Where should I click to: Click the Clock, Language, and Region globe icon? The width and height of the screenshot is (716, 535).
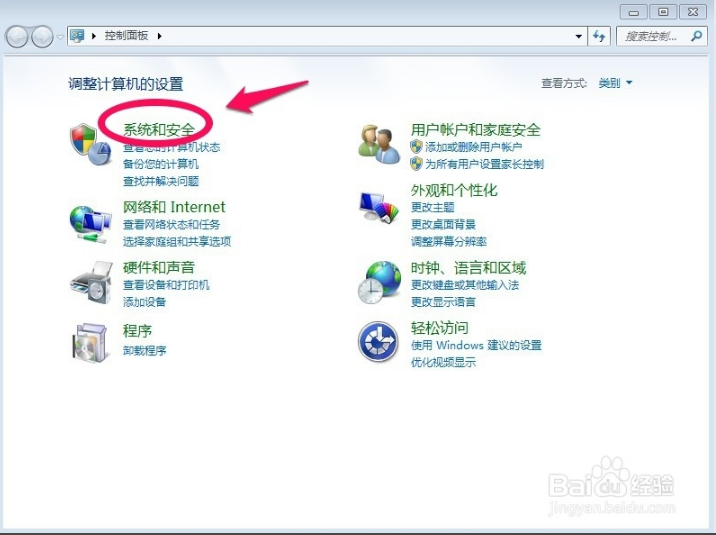pos(379,282)
